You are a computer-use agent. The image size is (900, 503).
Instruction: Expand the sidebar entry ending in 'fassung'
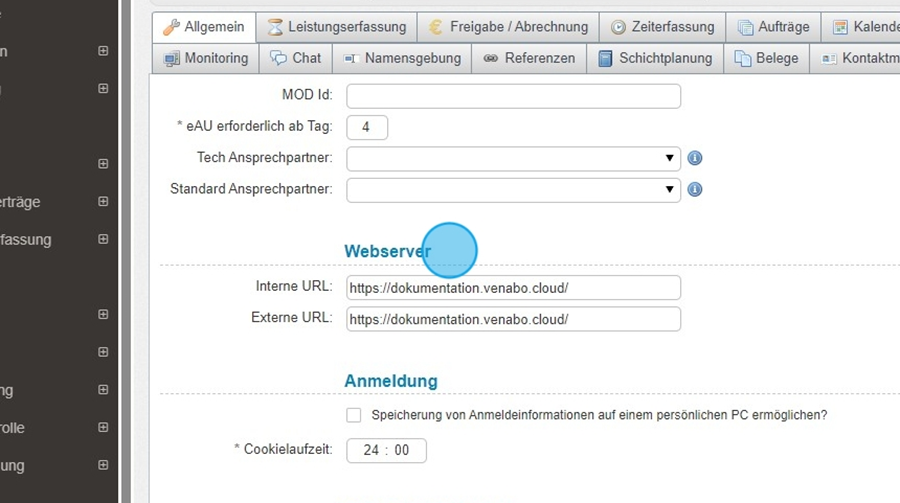(x=103, y=240)
